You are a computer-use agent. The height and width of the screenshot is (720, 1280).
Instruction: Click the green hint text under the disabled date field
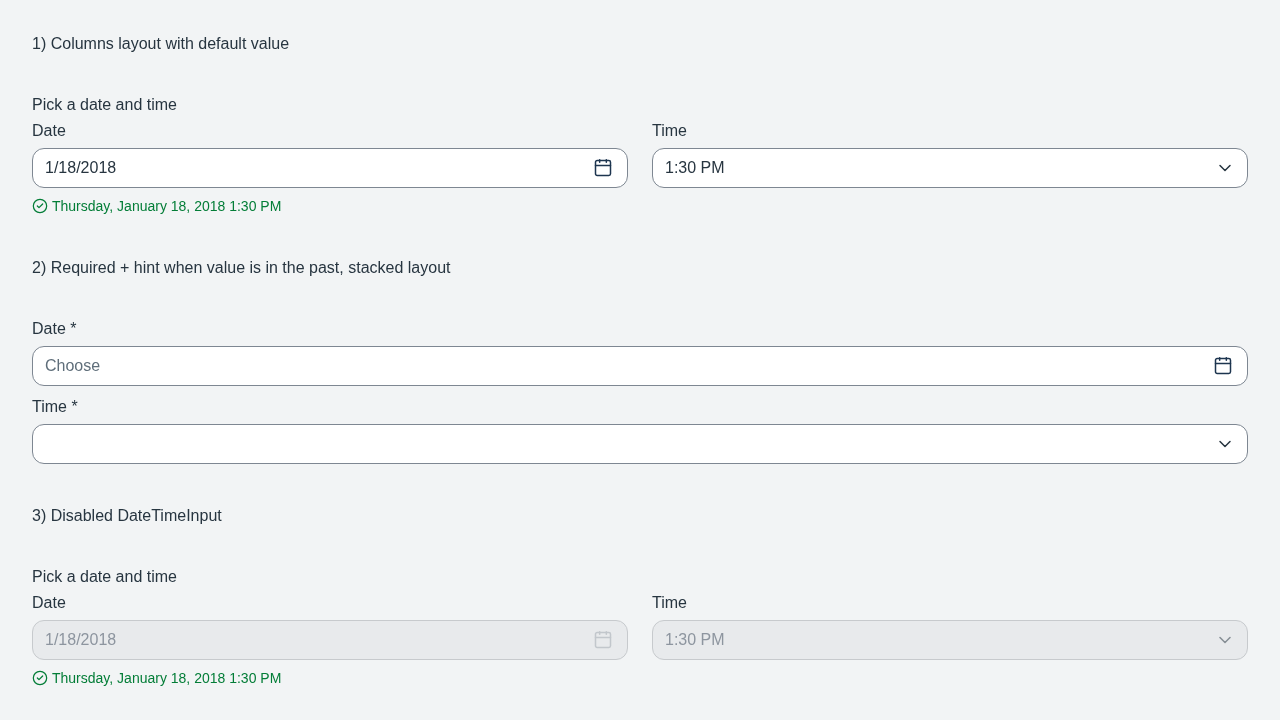point(166,678)
